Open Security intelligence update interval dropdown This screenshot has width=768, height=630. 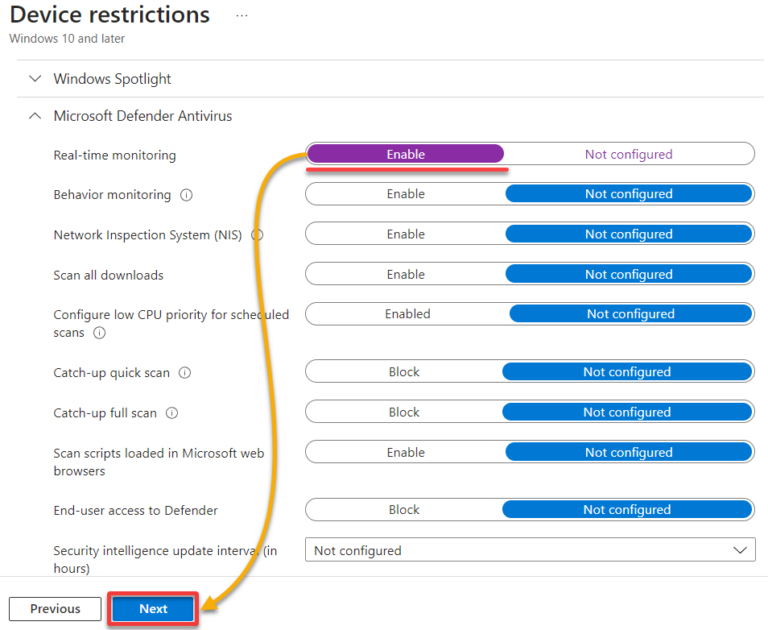530,550
